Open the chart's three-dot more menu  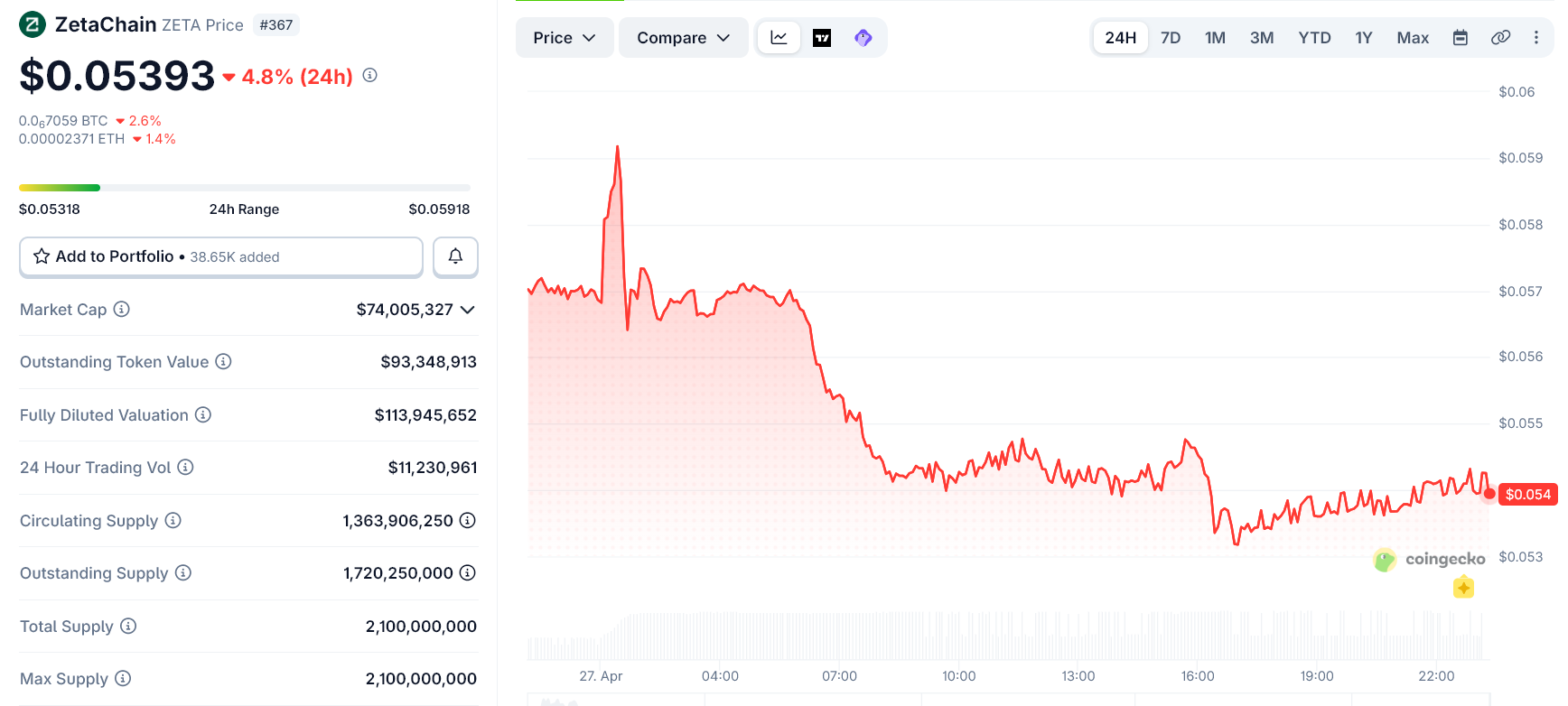(1535, 38)
